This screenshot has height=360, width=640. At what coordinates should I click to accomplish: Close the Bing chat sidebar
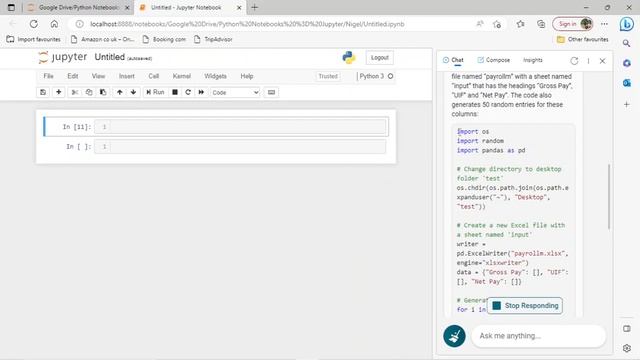coord(602,61)
